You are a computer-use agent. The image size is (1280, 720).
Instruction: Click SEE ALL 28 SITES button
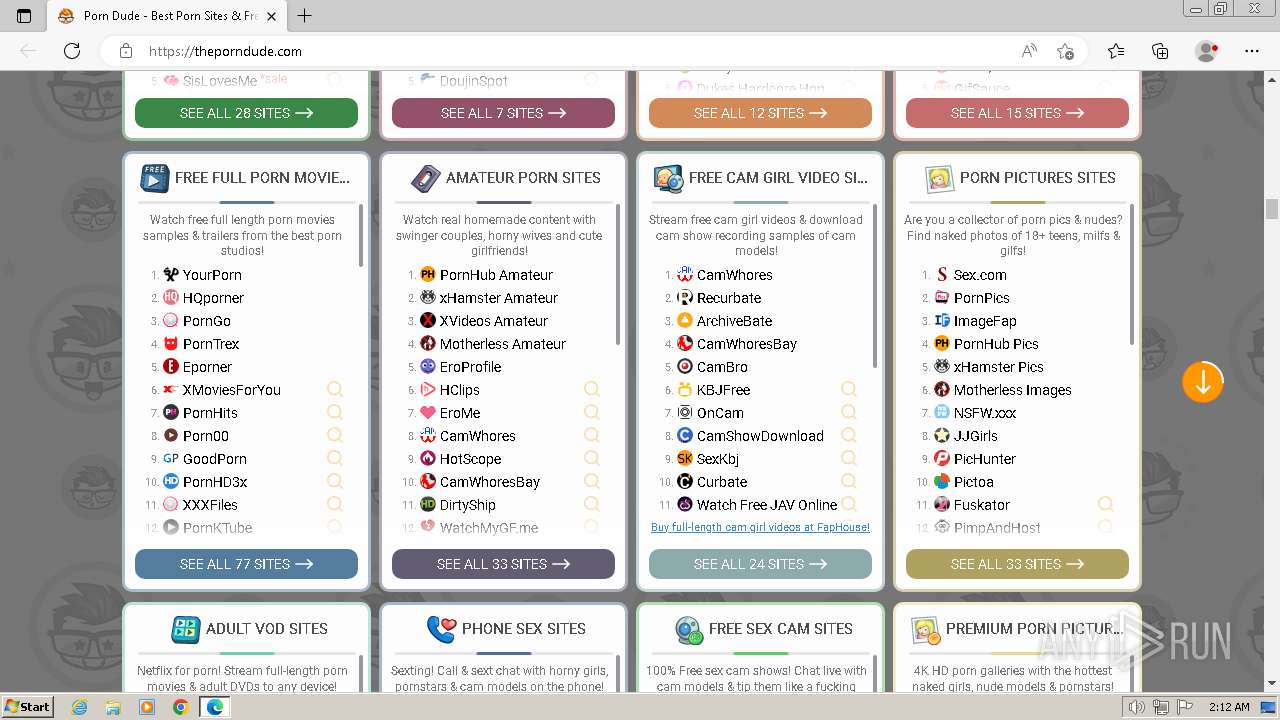246,113
